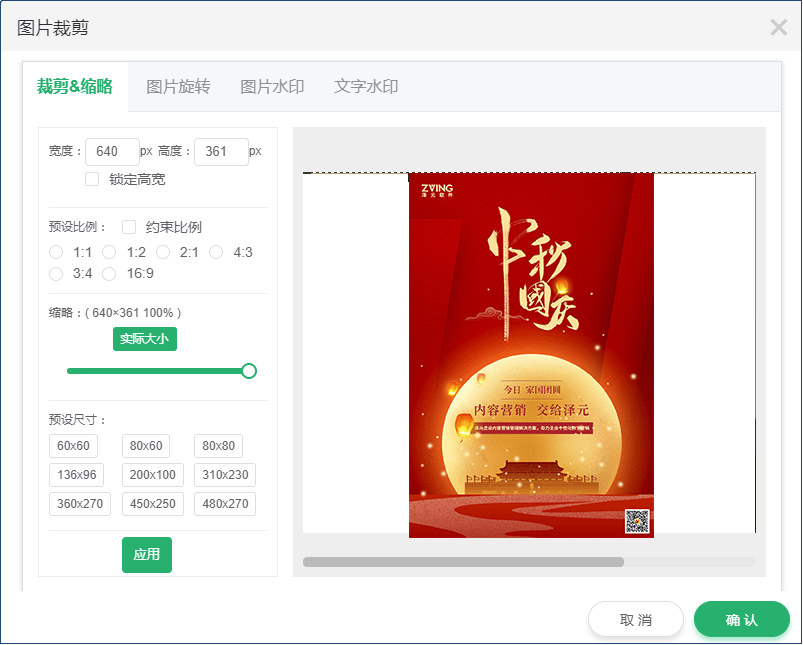Stay on the 裁剪&缩略 tab
The width and height of the screenshot is (803, 645).
pos(75,87)
